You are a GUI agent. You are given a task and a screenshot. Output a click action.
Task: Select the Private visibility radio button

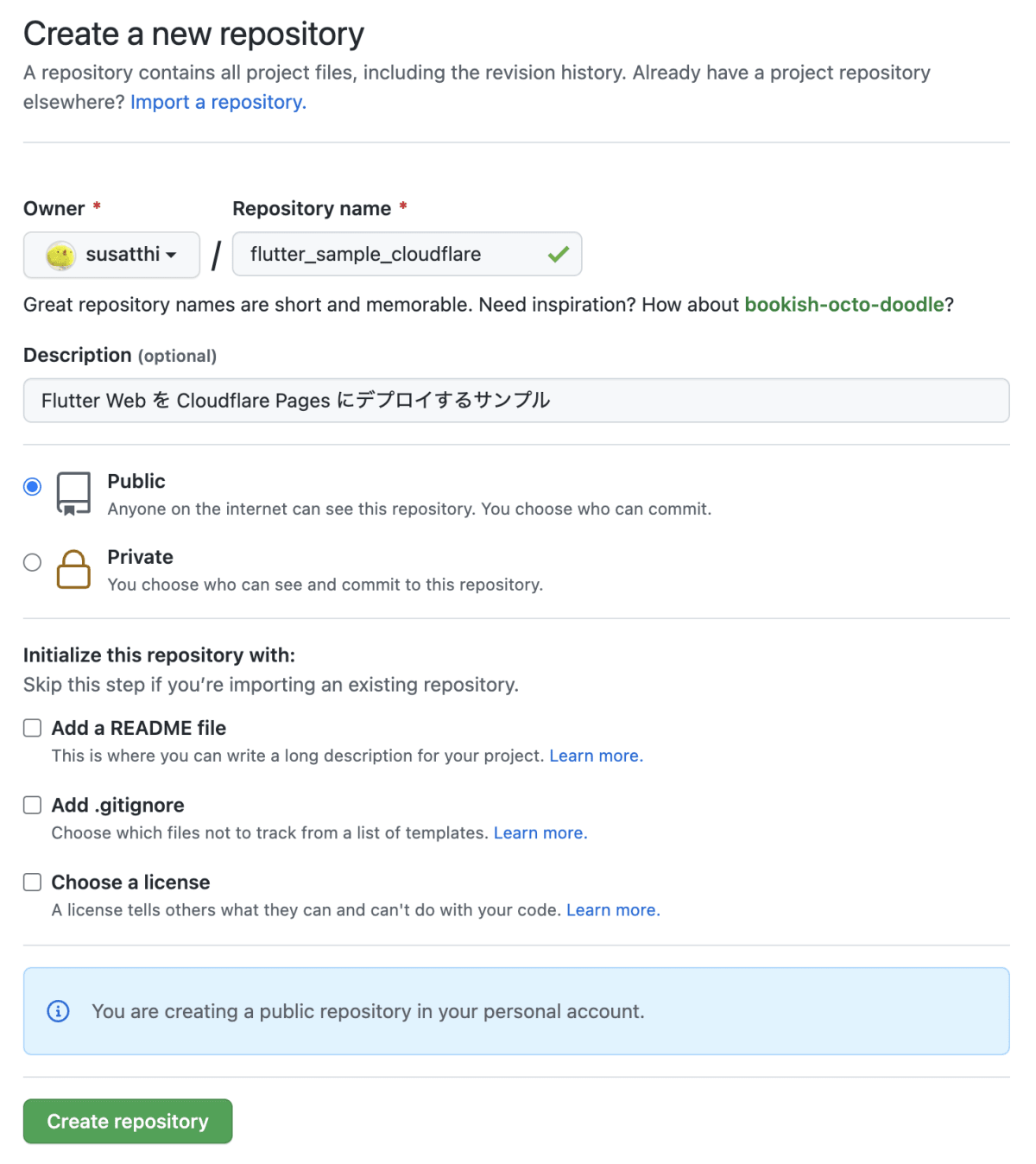pyautogui.click(x=32, y=562)
